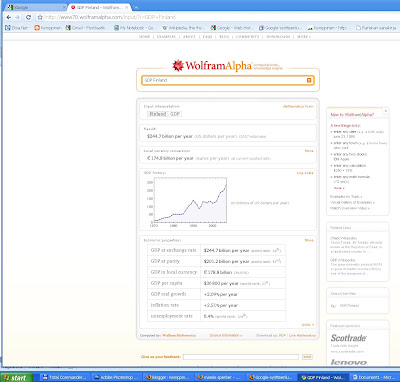Click the orange compute button in search box
Viewport: 400px width, 382px height.
(309, 80)
